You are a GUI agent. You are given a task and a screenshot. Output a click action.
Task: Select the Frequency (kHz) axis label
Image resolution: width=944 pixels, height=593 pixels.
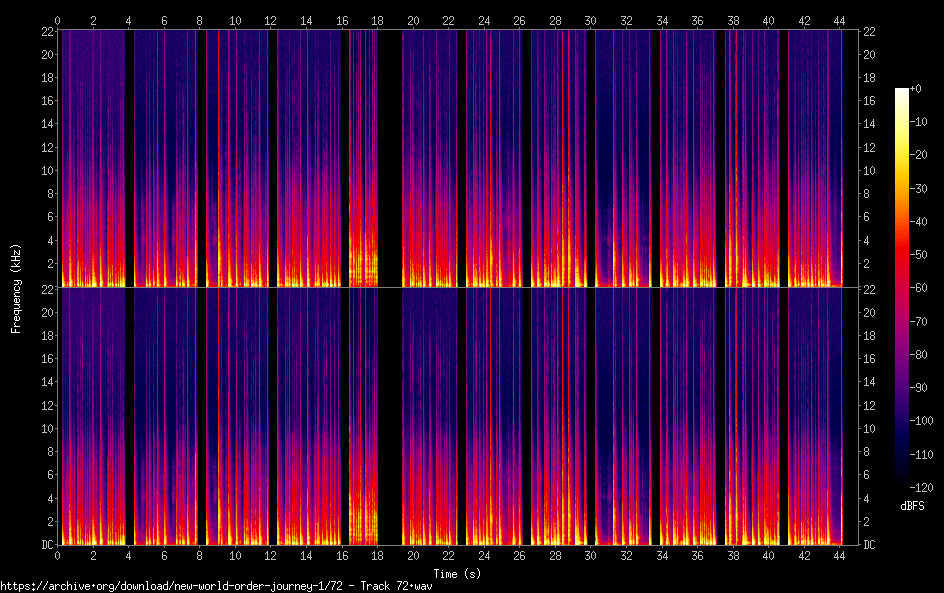pos(16,288)
